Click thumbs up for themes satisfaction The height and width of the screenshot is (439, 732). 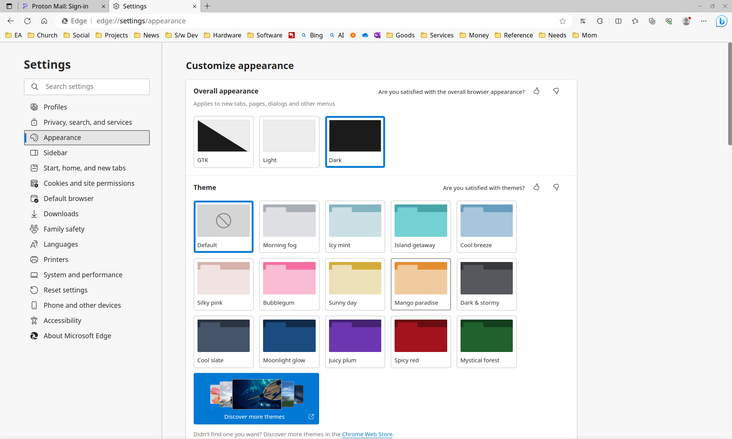click(536, 187)
